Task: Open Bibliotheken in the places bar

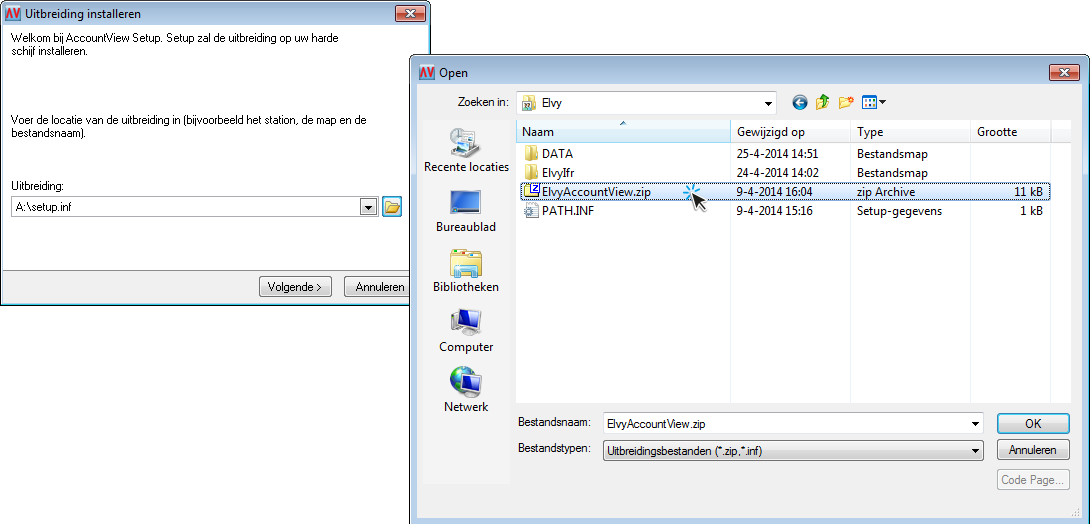Action: [x=466, y=270]
